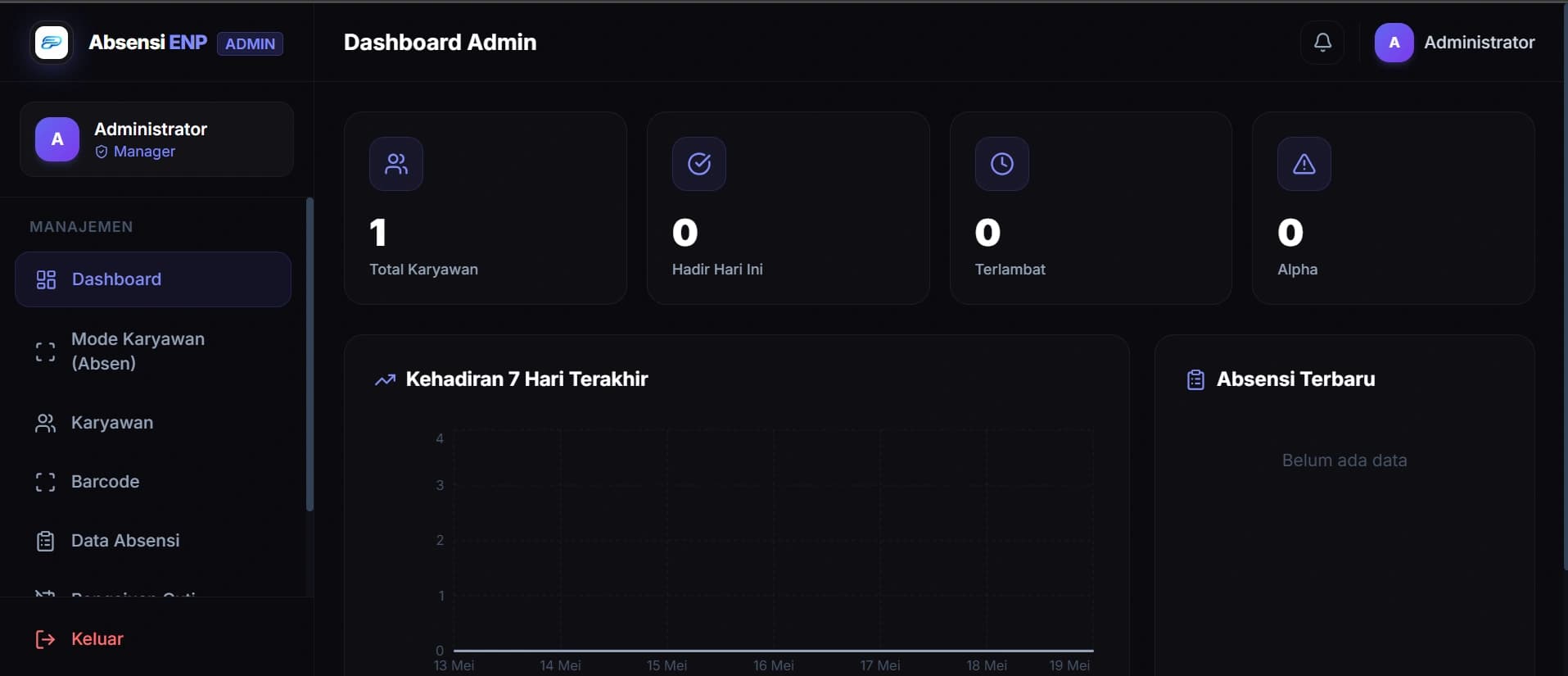Click the 13 Mei axis label
1568x676 pixels.
point(454,665)
